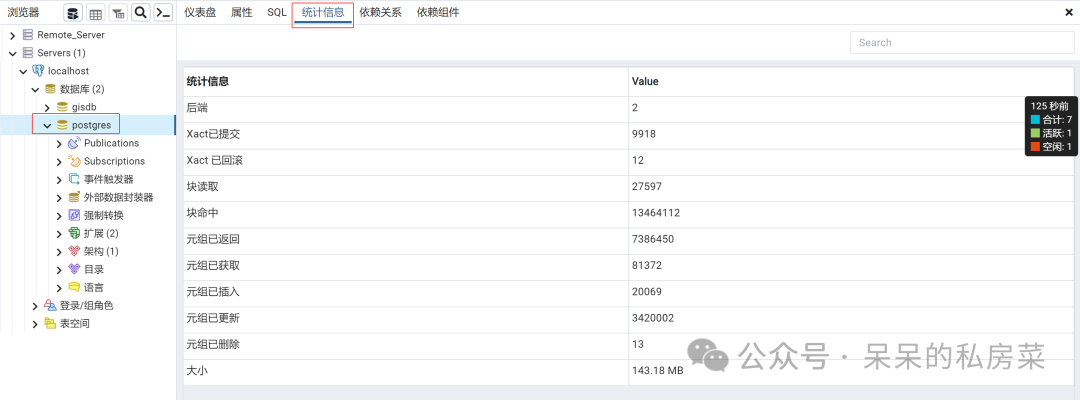Click the Search input field
Screen dimensions: 1080x400
pos(962,42)
